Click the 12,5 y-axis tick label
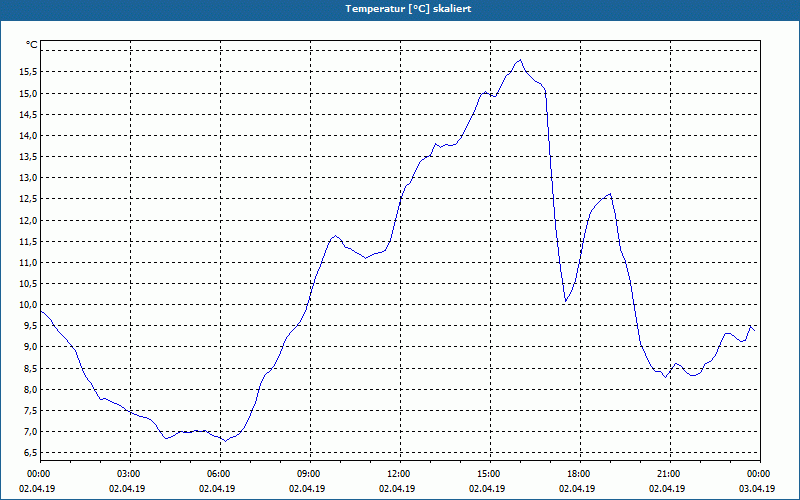The width and height of the screenshot is (800, 500). click(x=28, y=199)
